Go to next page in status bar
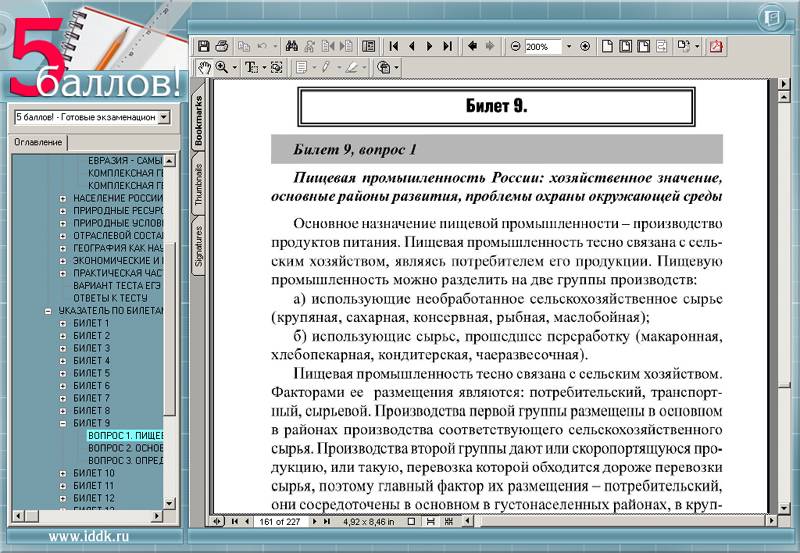Image resolution: width=800 pixels, height=553 pixels. (x=314, y=522)
